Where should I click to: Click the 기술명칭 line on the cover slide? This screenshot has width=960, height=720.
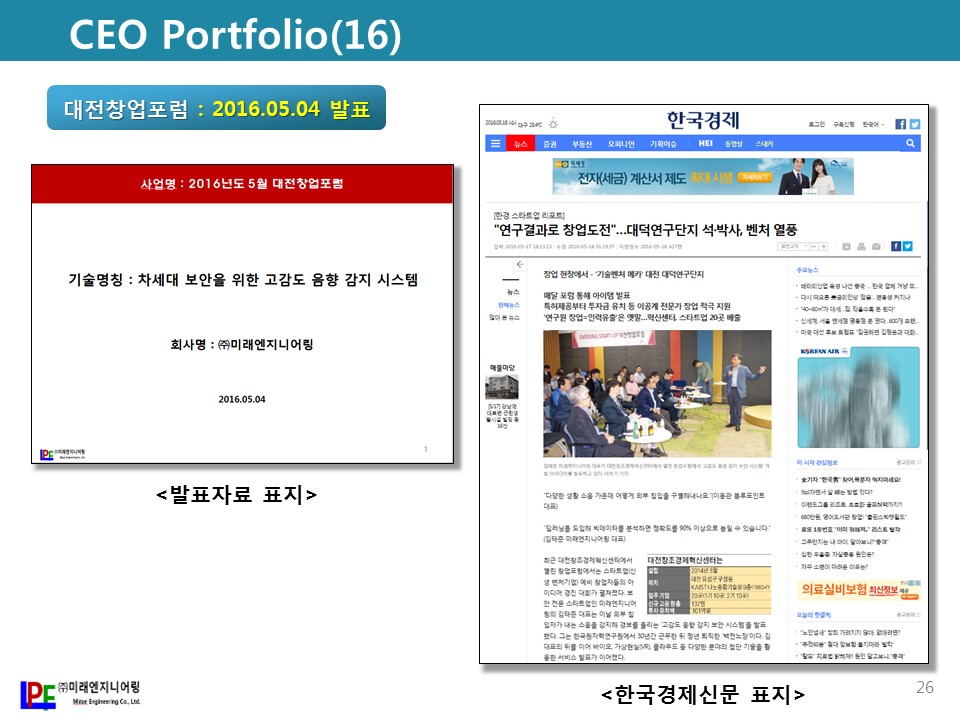coord(242,280)
